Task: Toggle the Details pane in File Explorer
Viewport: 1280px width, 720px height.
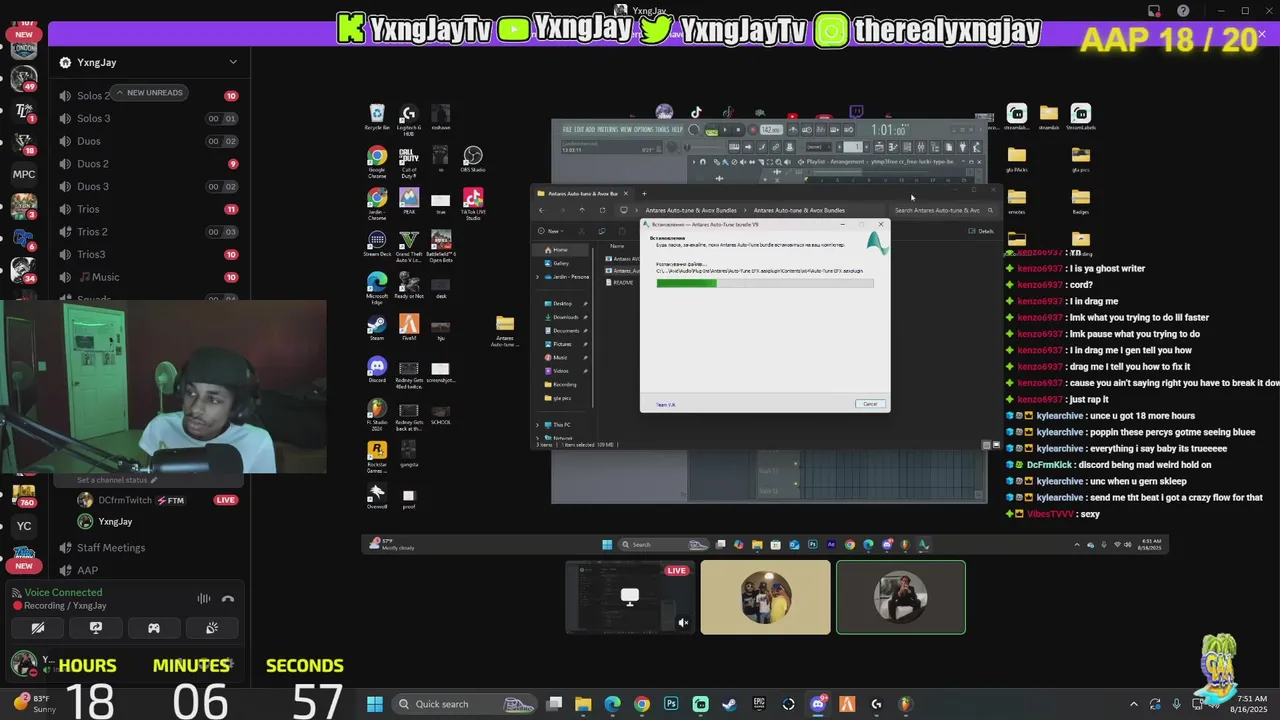Action: 982,231
